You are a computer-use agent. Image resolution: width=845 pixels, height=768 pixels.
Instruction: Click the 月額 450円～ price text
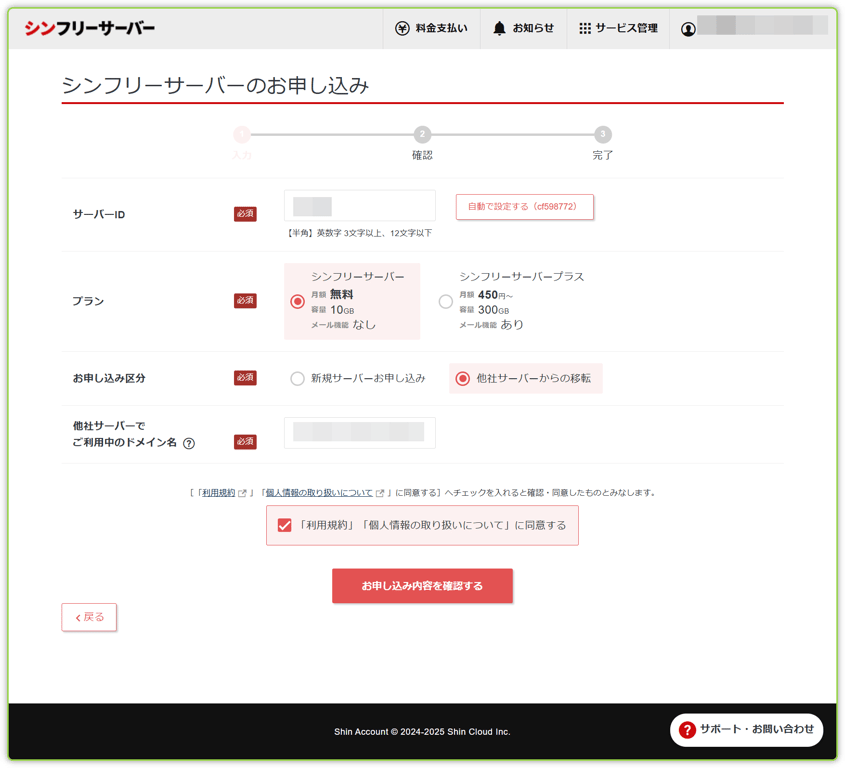click(x=486, y=295)
